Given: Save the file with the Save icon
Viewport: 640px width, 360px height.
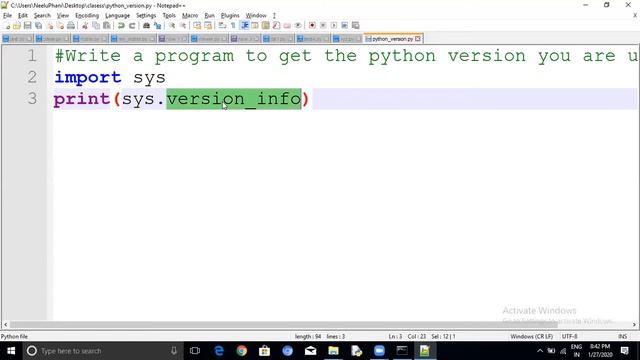Looking at the screenshot, I should (27, 25).
